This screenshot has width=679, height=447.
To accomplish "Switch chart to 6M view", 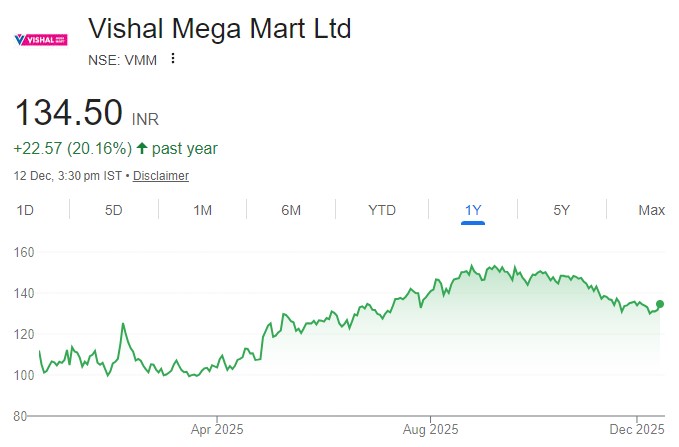I will (291, 210).
